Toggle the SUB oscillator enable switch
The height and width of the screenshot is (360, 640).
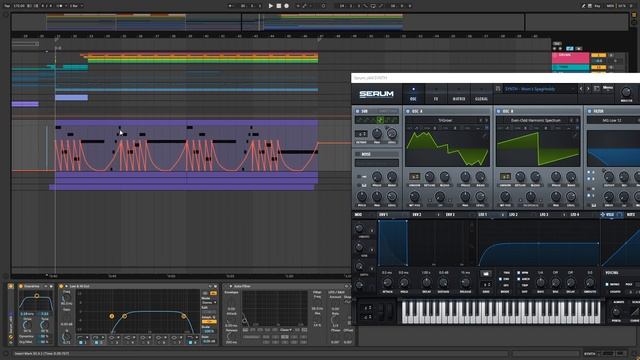click(358, 111)
